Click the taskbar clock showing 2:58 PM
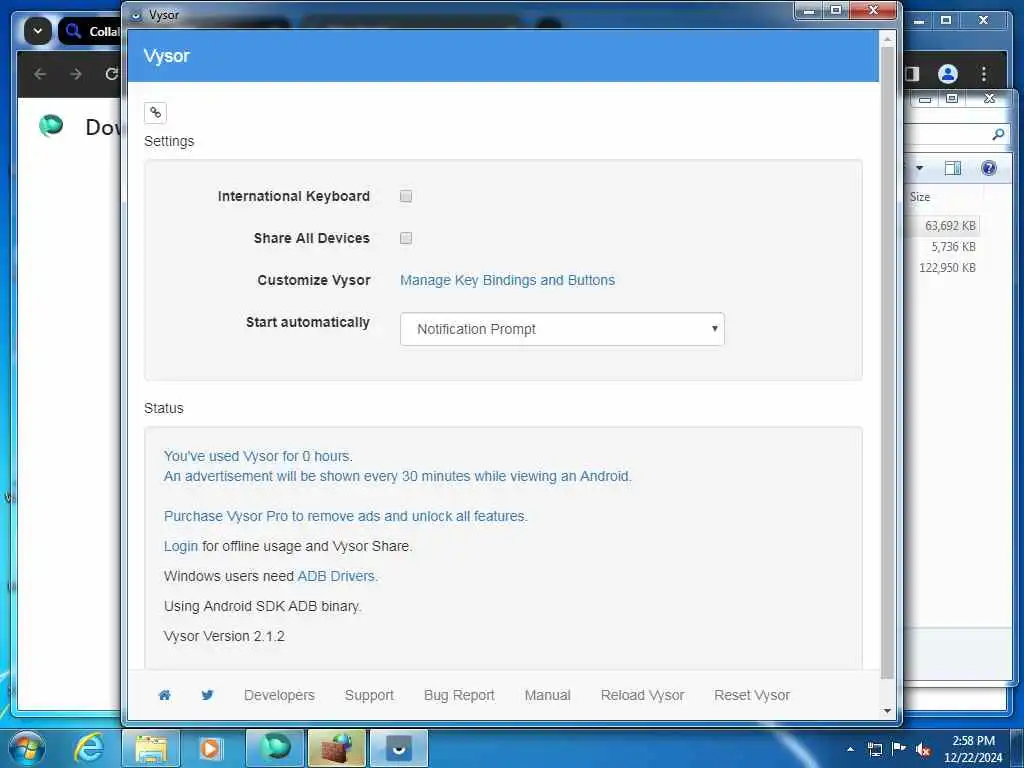1024x768 pixels. click(x=973, y=749)
